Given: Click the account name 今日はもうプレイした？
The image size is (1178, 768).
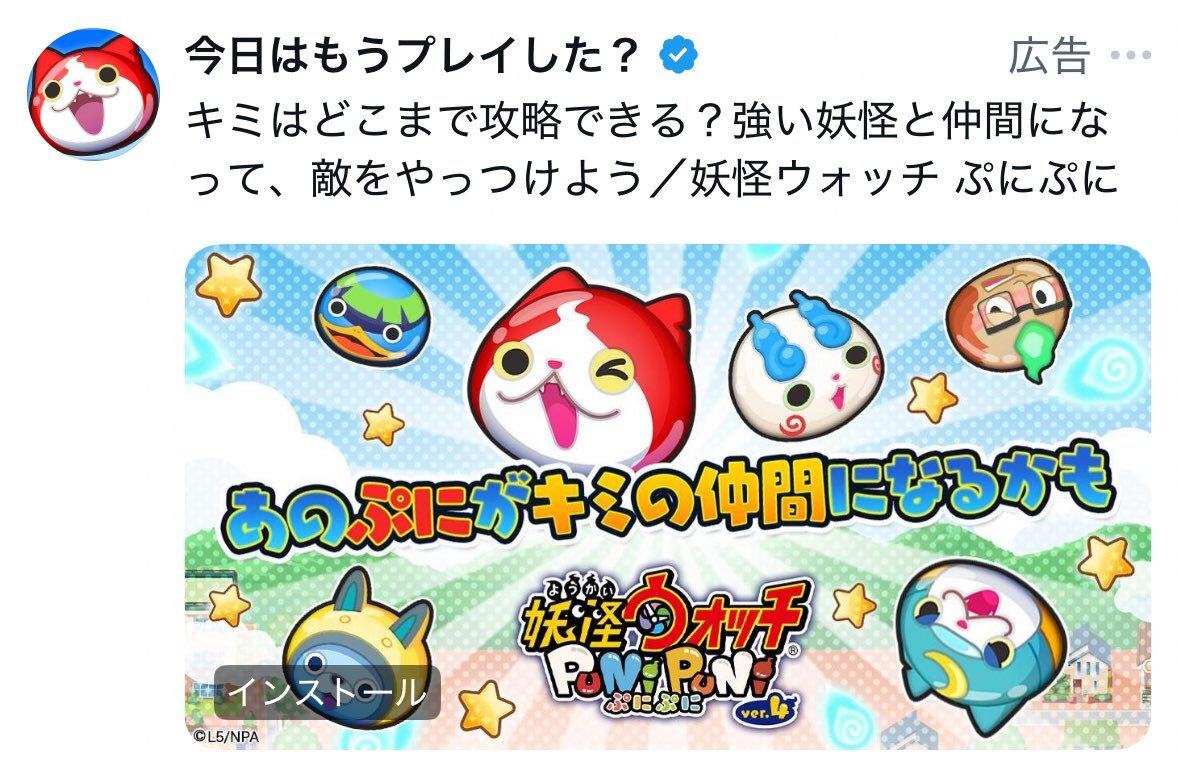Looking at the screenshot, I should pyautogui.click(x=412, y=55).
